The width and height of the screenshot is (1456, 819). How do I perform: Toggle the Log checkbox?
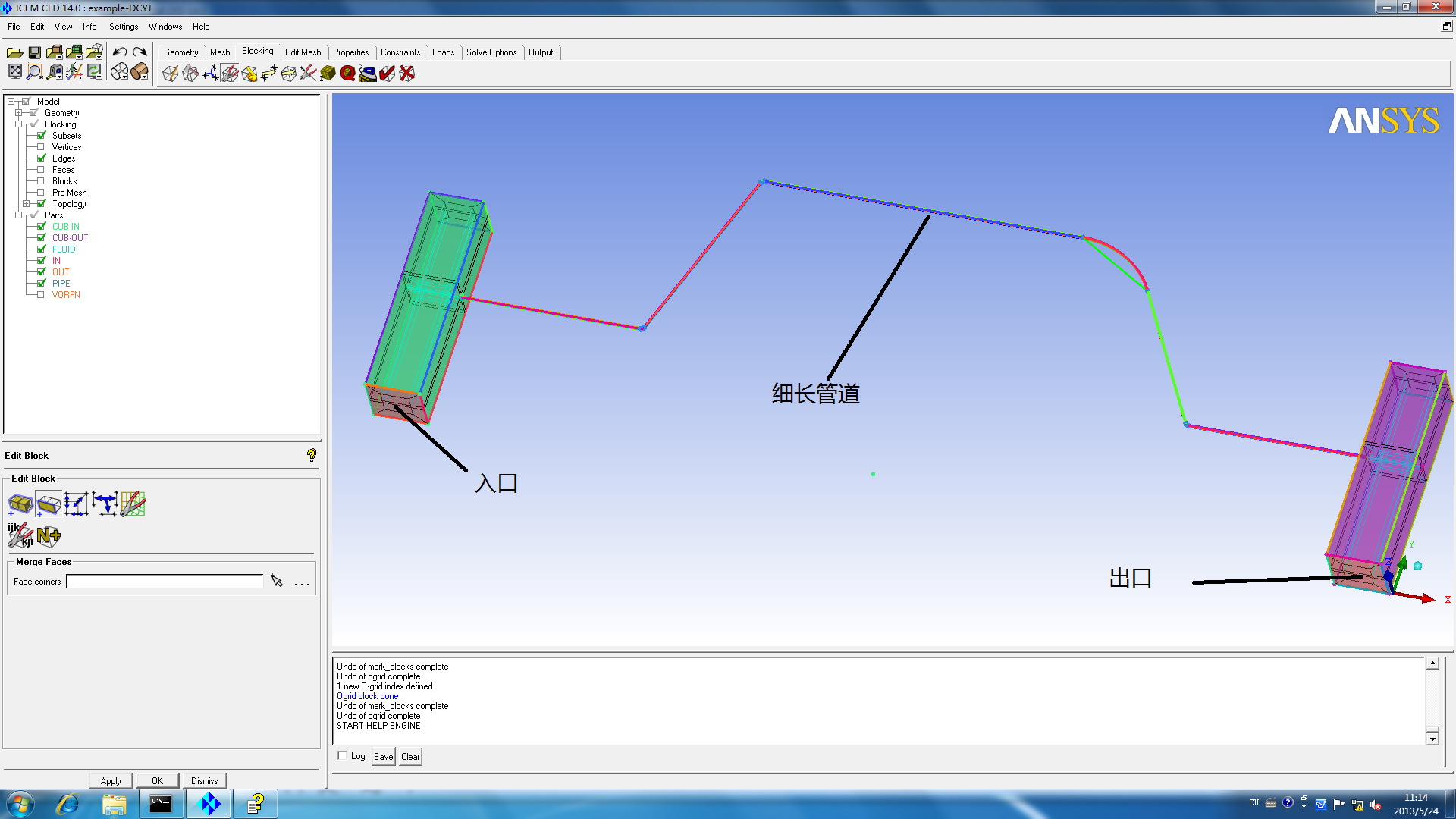(x=342, y=755)
